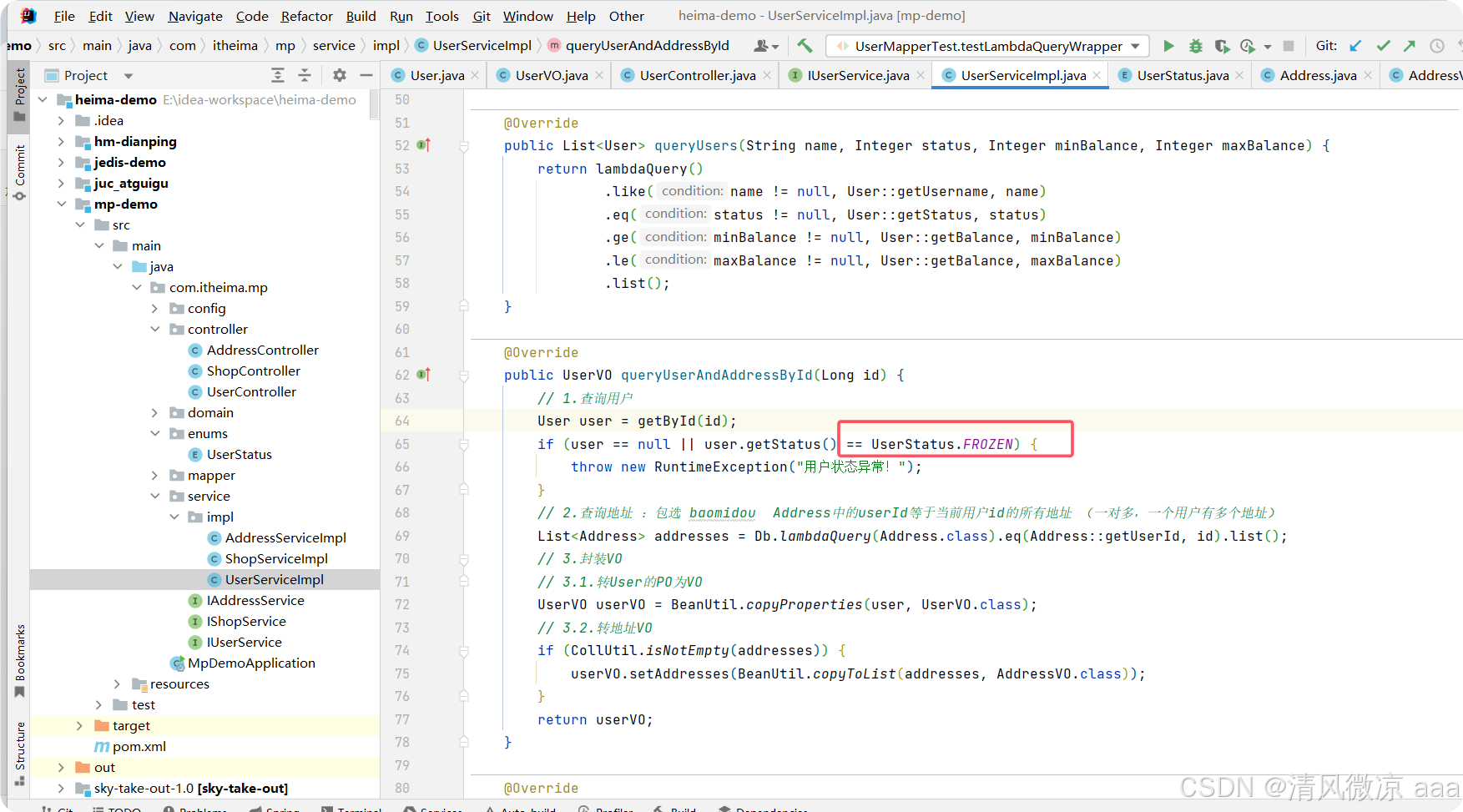Image resolution: width=1463 pixels, height=812 pixels.
Task: Click the grey stop square icon
Action: pos(1289,46)
